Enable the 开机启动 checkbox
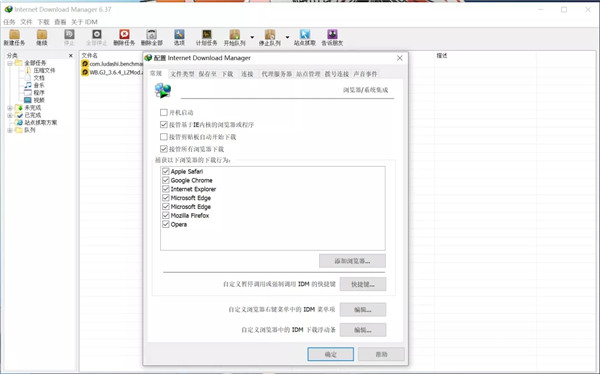Screen dimensions: 600x374 click(164, 112)
